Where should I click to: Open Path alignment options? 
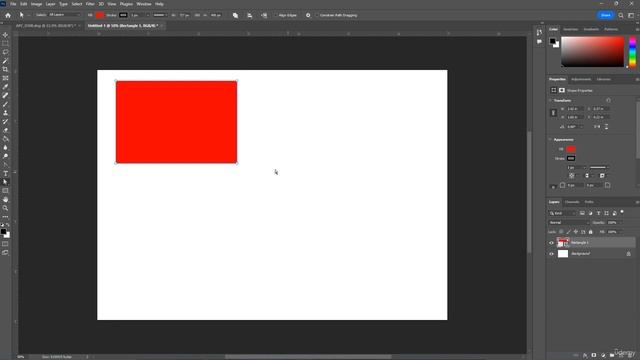pyautogui.click(x=250, y=15)
